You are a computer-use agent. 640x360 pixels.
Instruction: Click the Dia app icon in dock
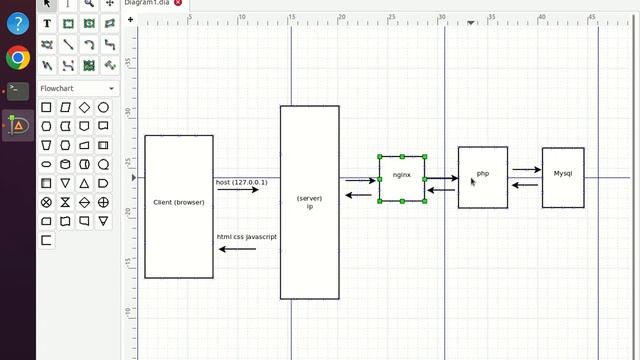(18, 125)
